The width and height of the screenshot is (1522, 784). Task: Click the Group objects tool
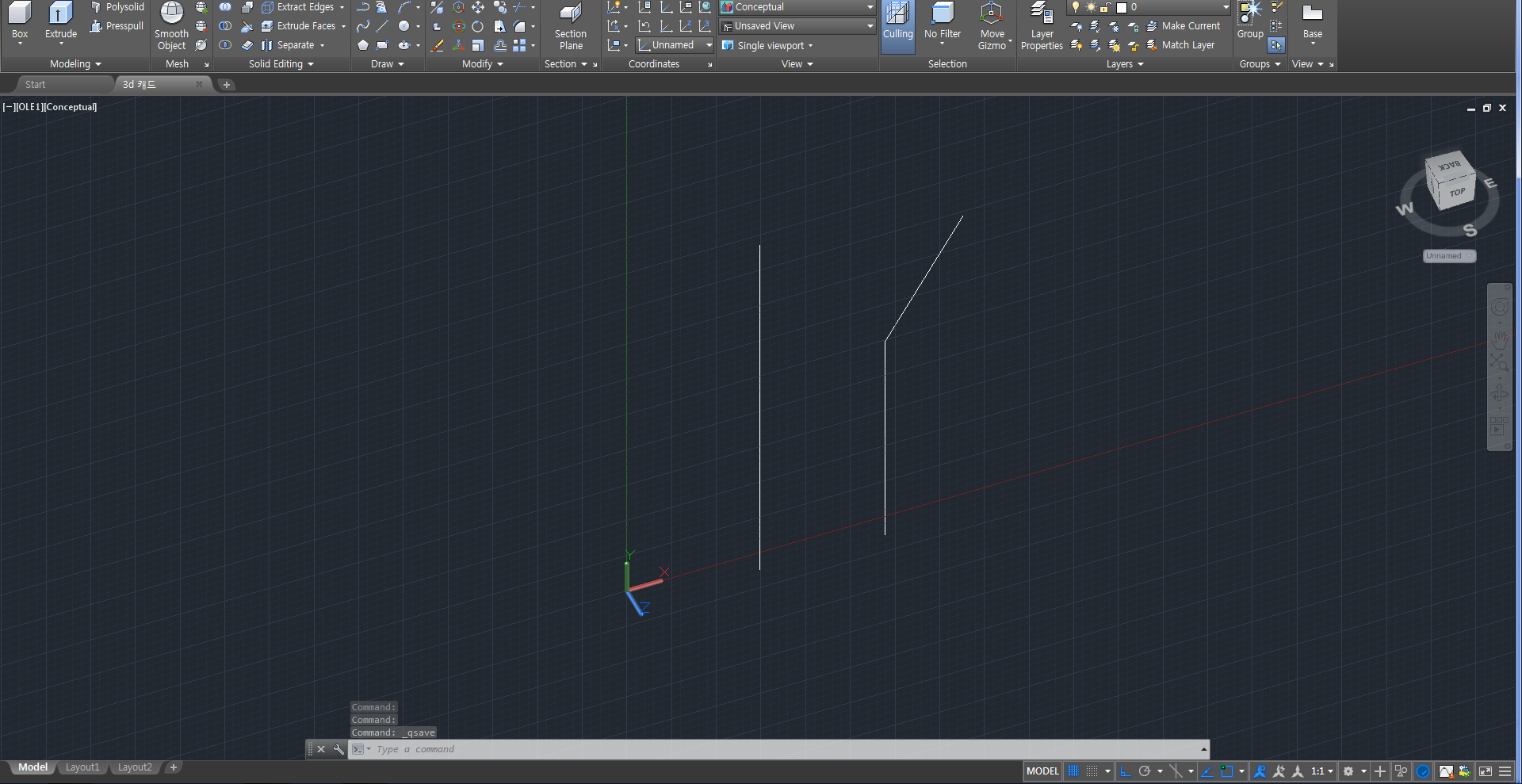(1250, 21)
